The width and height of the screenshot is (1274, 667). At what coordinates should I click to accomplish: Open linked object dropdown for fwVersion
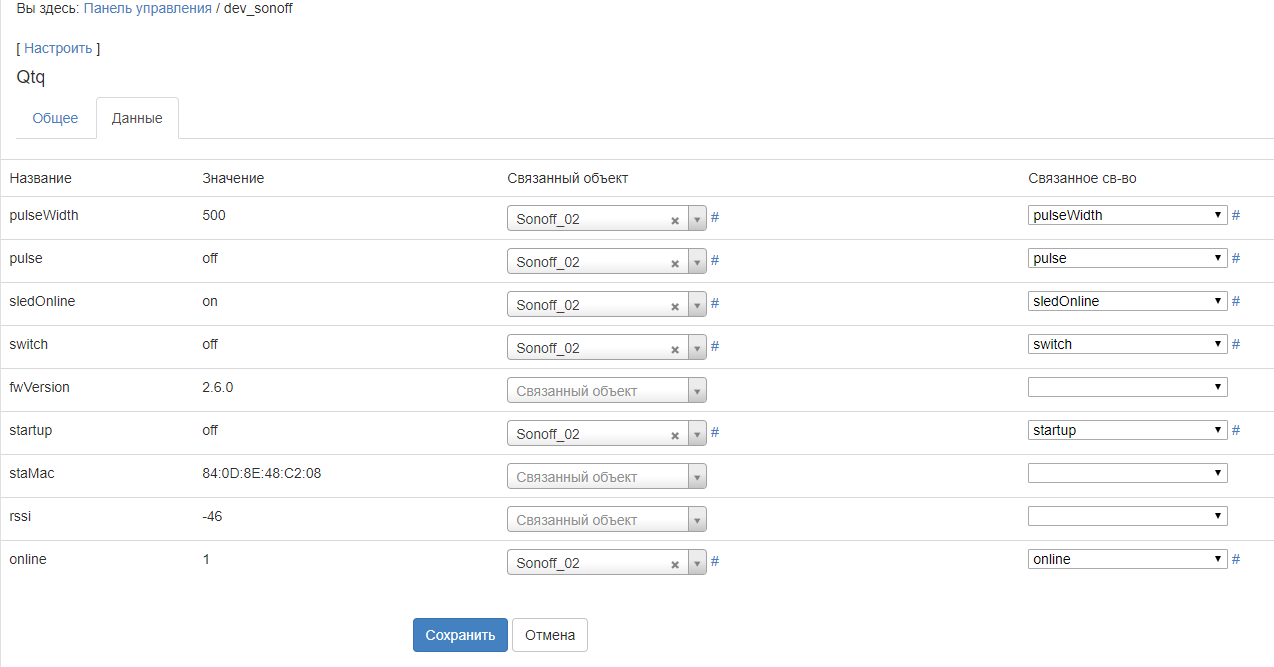tap(606, 391)
